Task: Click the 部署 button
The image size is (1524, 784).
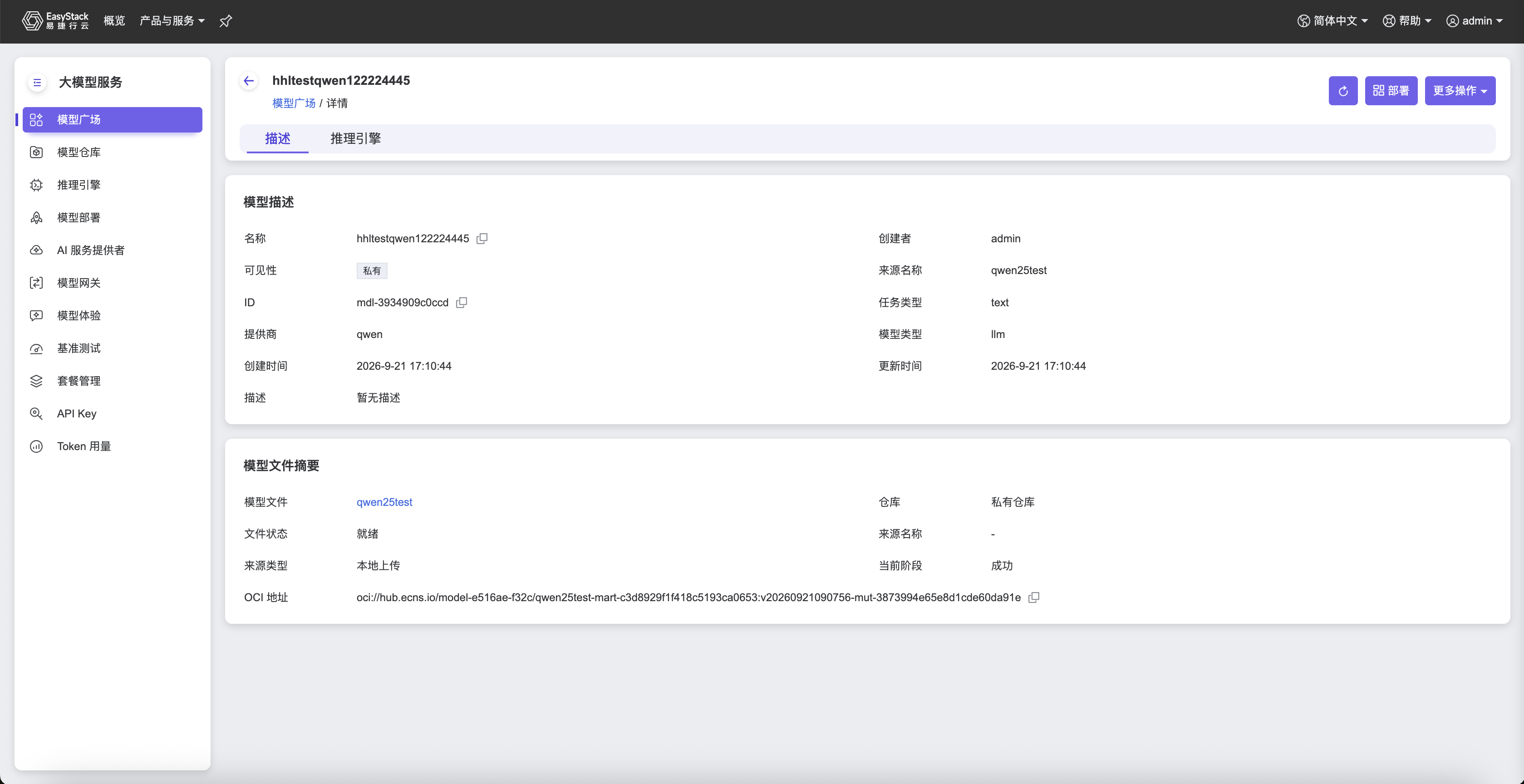Action: point(1391,90)
